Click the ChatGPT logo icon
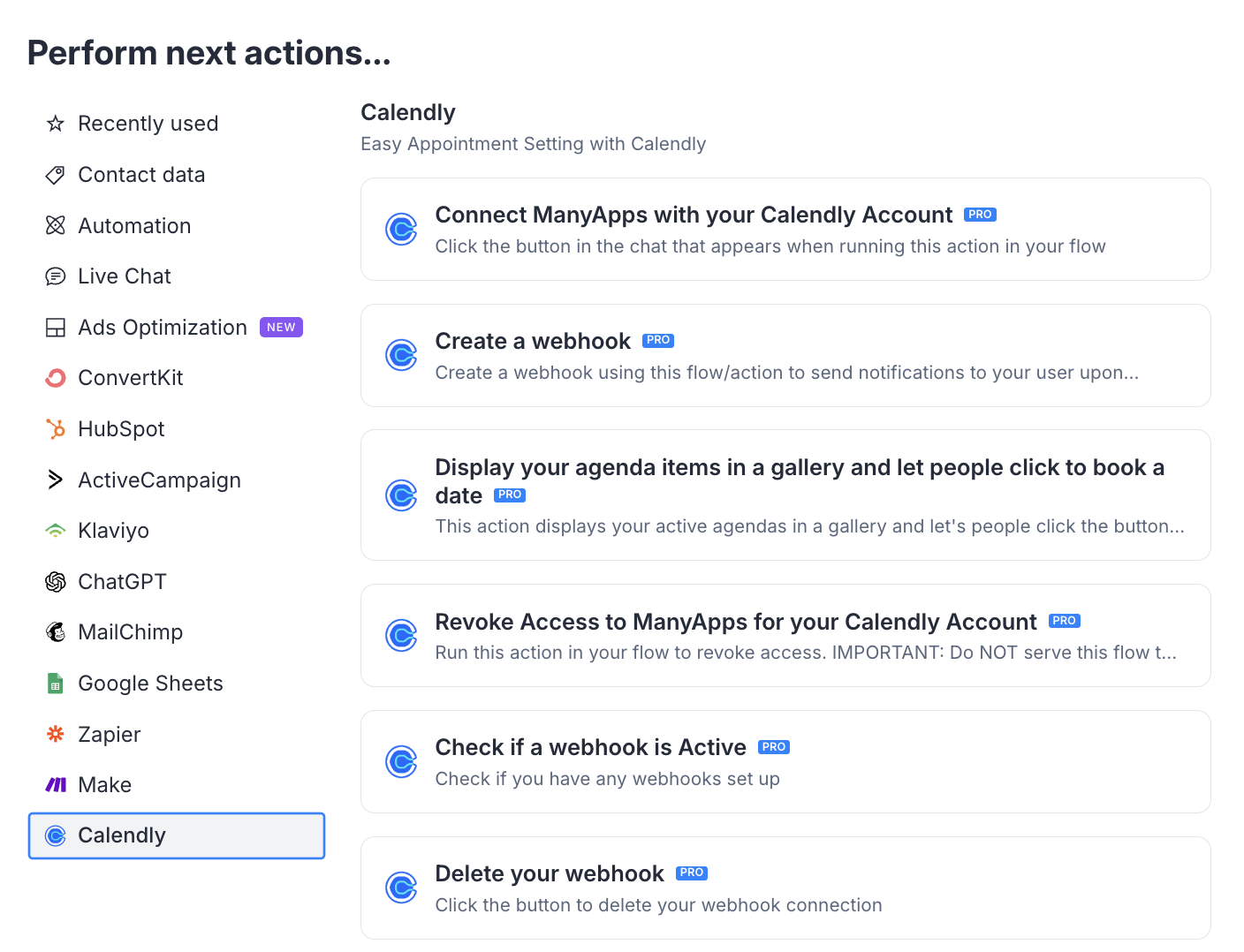Viewport: 1244px width, 952px height. coord(55,582)
